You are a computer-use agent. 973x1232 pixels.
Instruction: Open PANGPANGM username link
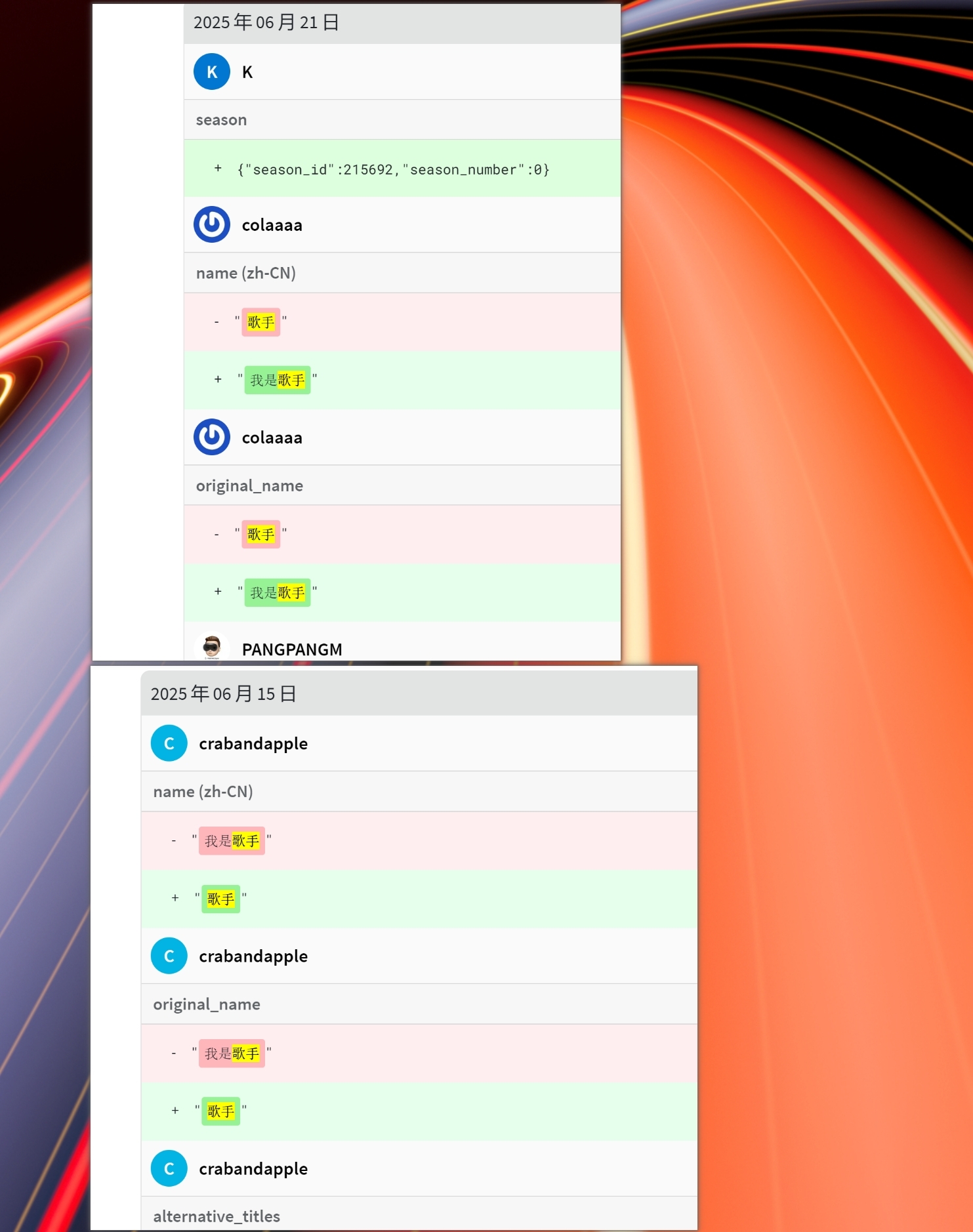[x=292, y=649]
